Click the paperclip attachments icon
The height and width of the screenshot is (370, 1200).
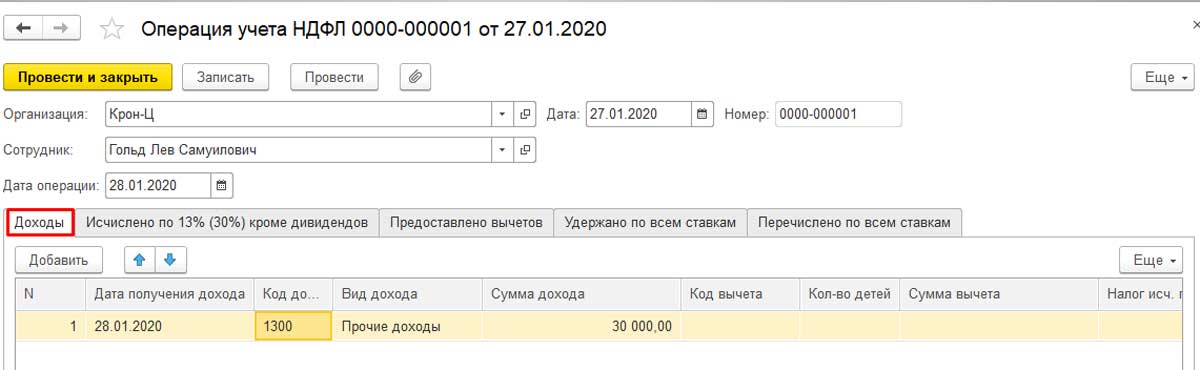pyautogui.click(x=415, y=77)
